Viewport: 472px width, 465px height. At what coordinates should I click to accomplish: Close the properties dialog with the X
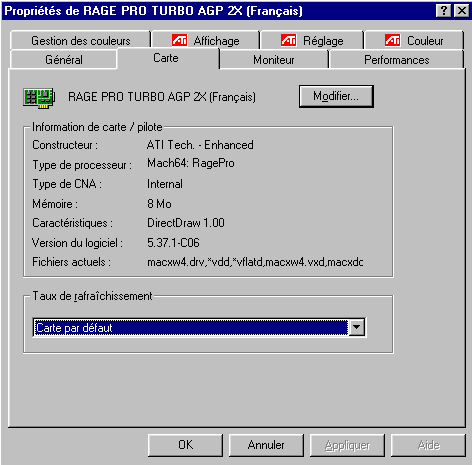(462, 11)
